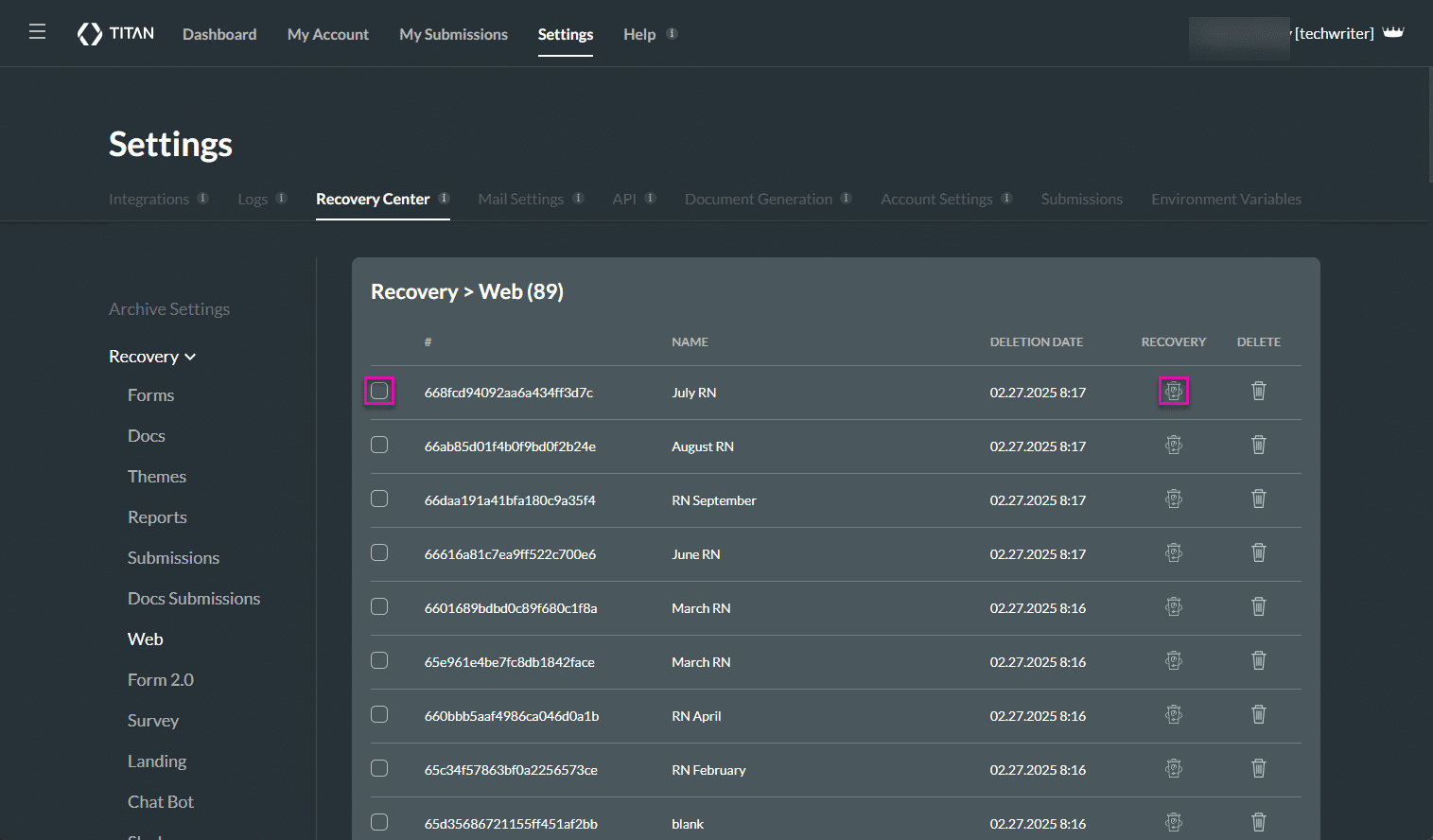The image size is (1433, 840).
Task: Recover the RN April entry
Action: coord(1173,714)
